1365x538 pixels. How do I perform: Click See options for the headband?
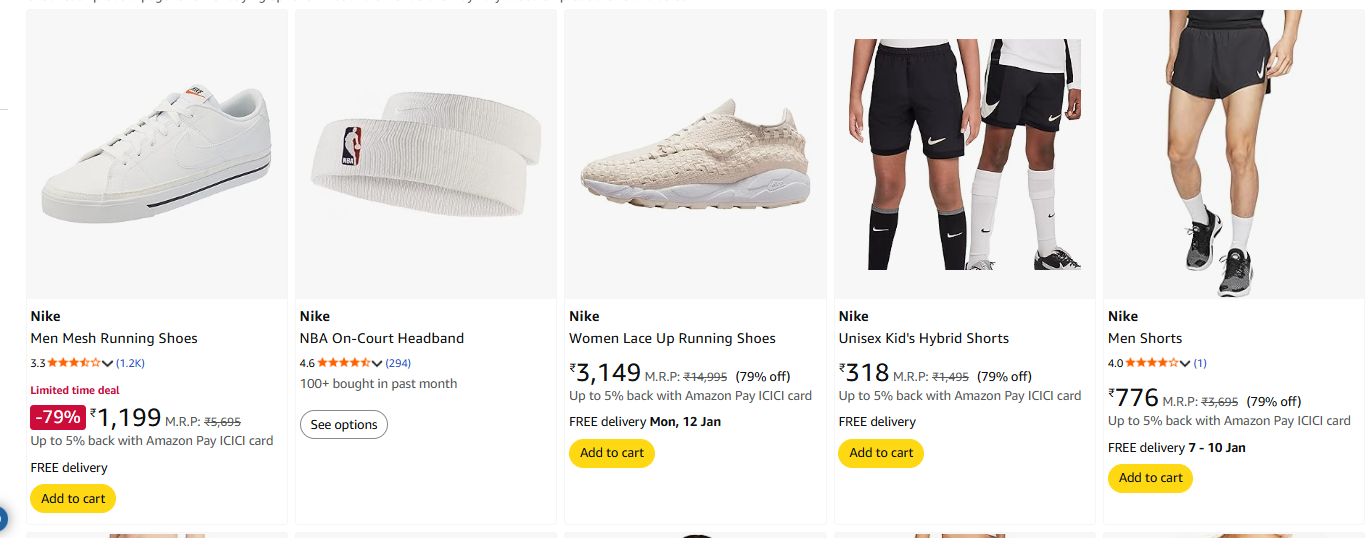(x=344, y=425)
